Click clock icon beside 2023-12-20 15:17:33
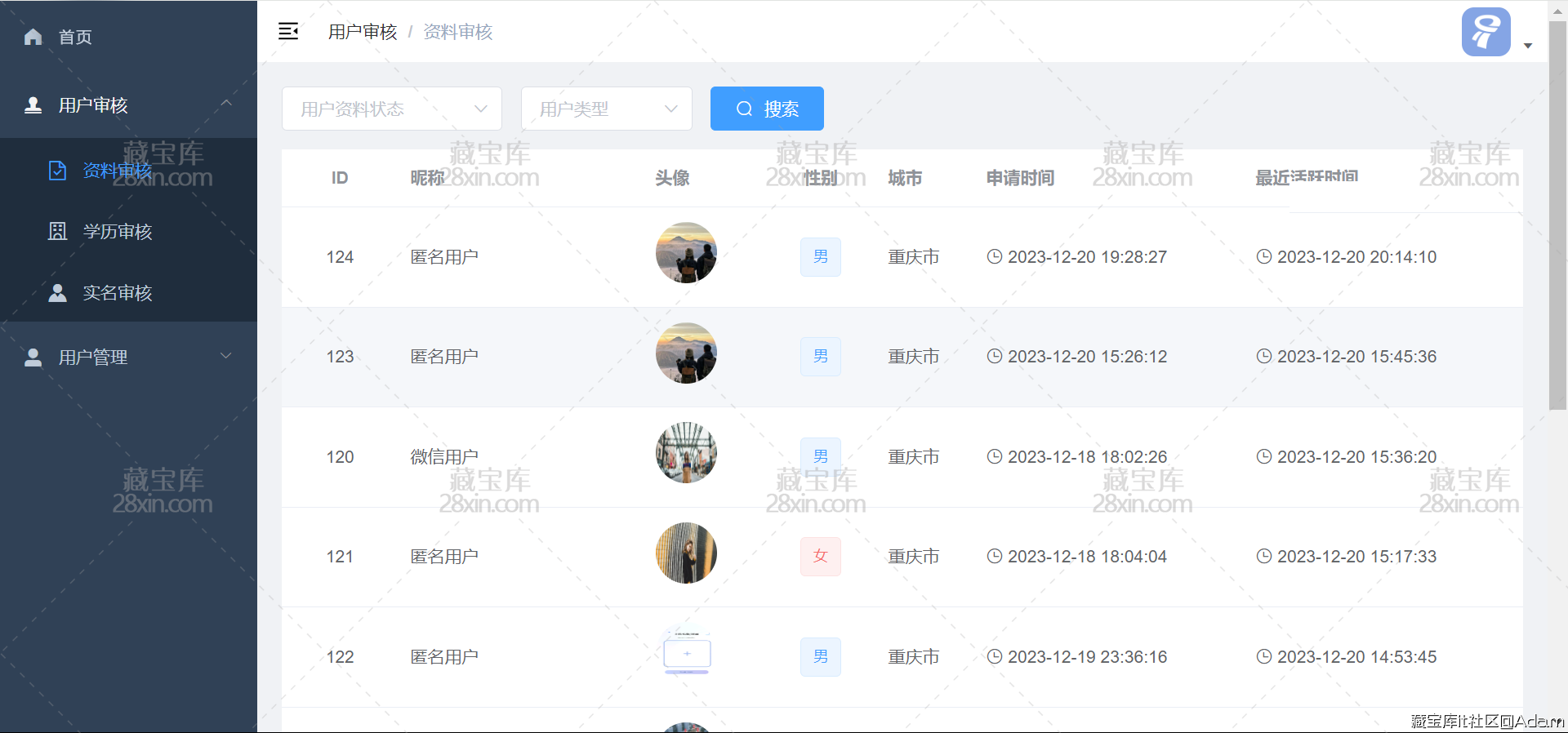Viewport: 1568px width, 733px height. [1263, 556]
